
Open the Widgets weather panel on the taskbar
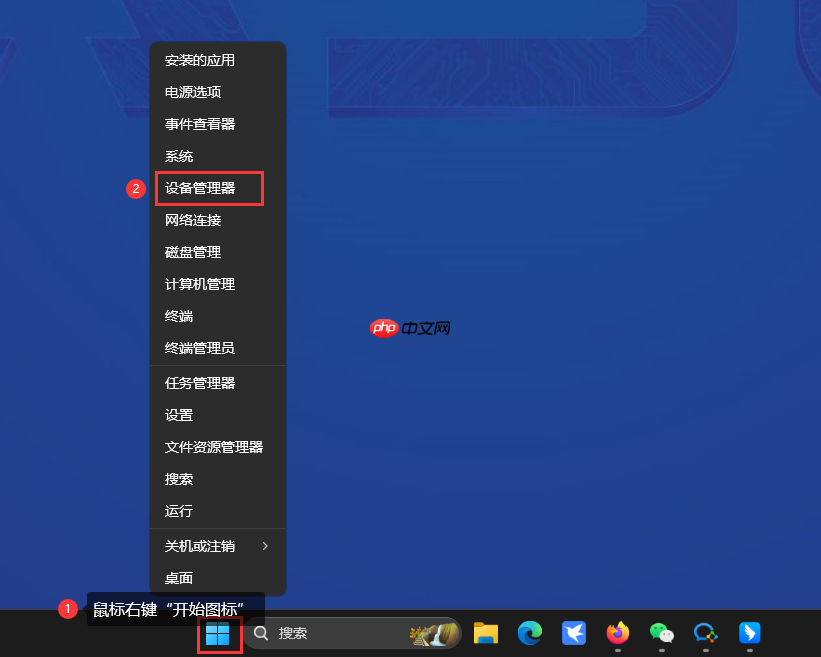coord(433,634)
